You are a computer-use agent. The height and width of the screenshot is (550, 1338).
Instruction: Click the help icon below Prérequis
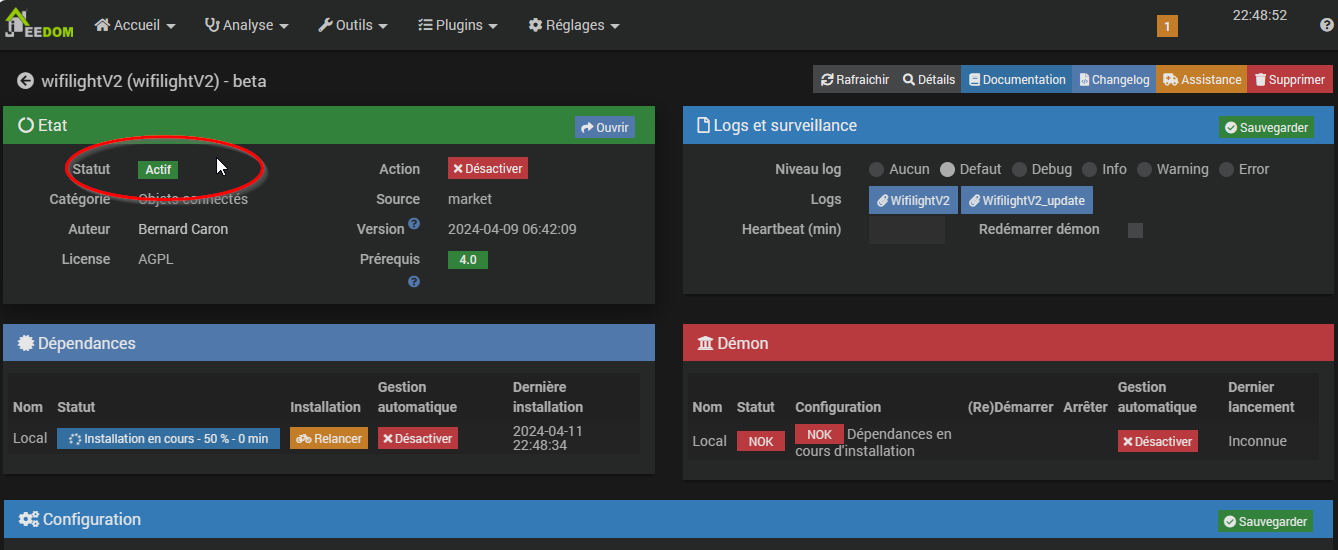414,282
